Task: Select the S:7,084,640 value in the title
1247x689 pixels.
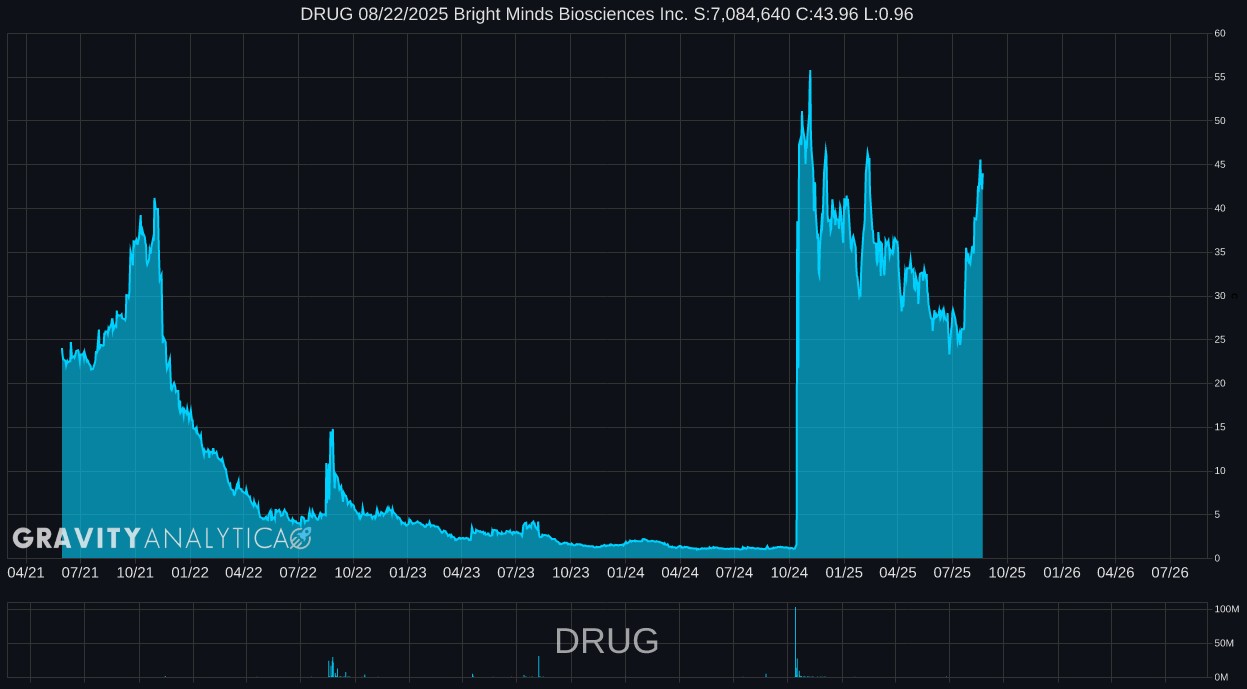Action: 741,14
